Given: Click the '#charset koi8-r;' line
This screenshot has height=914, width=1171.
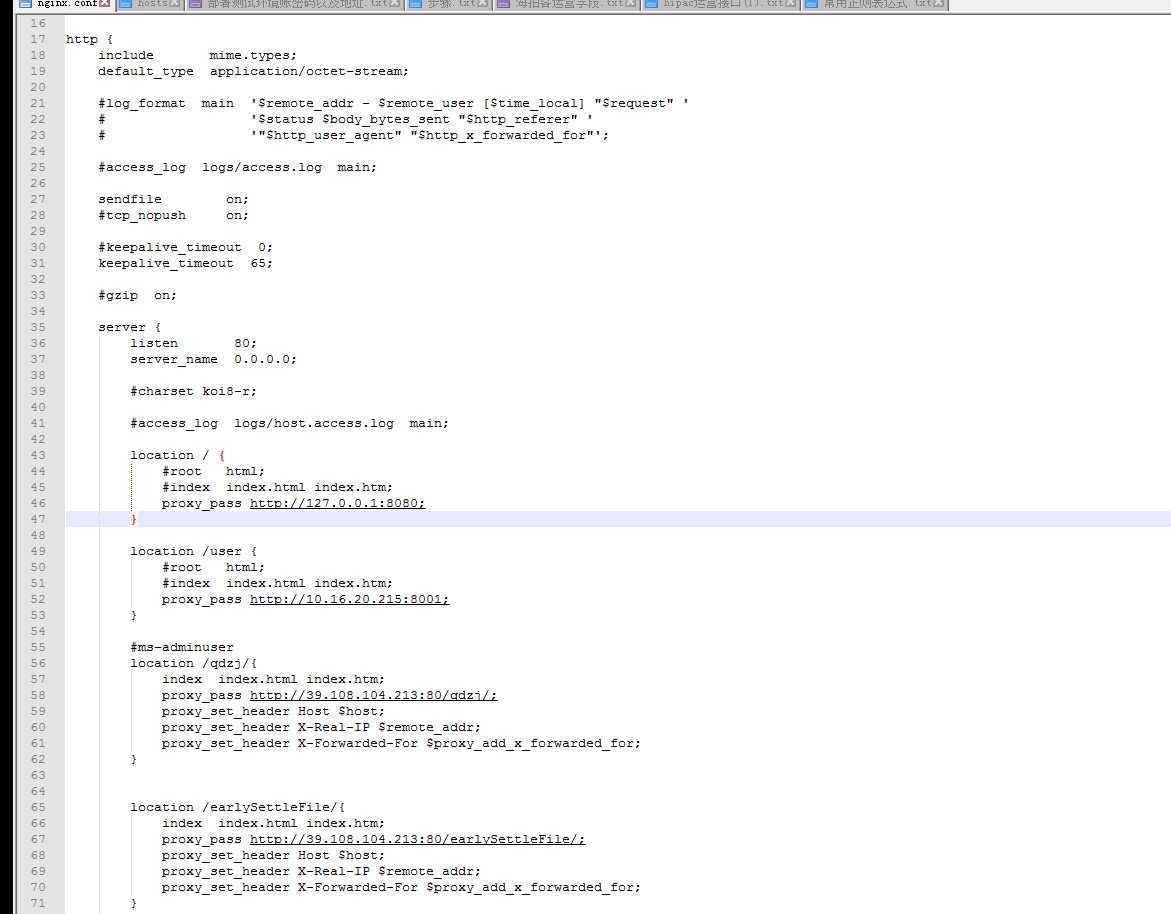Looking at the screenshot, I should tap(193, 391).
